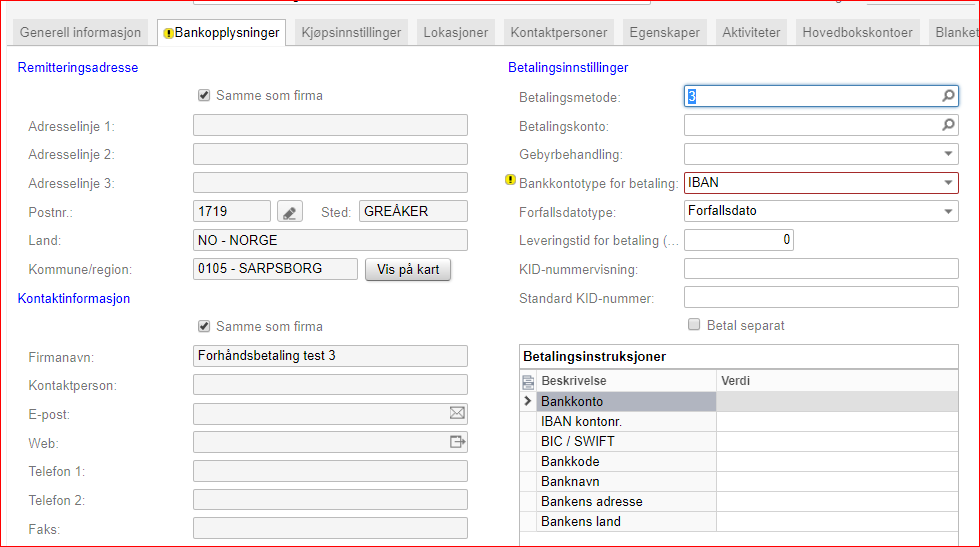Click the Kontaktperson field

pyautogui.click(x=330, y=384)
